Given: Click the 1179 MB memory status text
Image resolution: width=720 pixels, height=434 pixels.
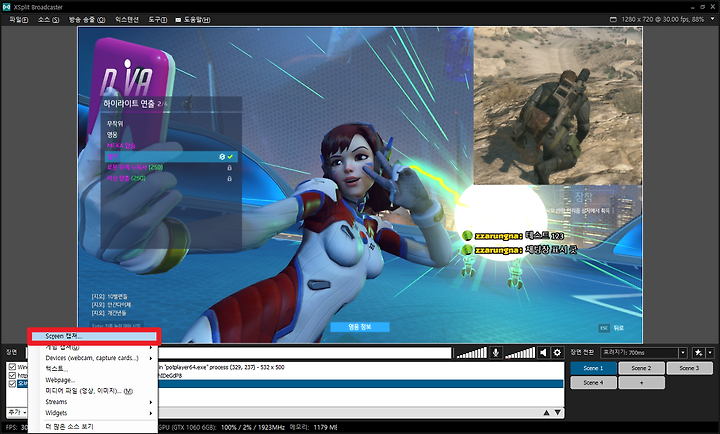Looking at the screenshot, I should [326, 427].
